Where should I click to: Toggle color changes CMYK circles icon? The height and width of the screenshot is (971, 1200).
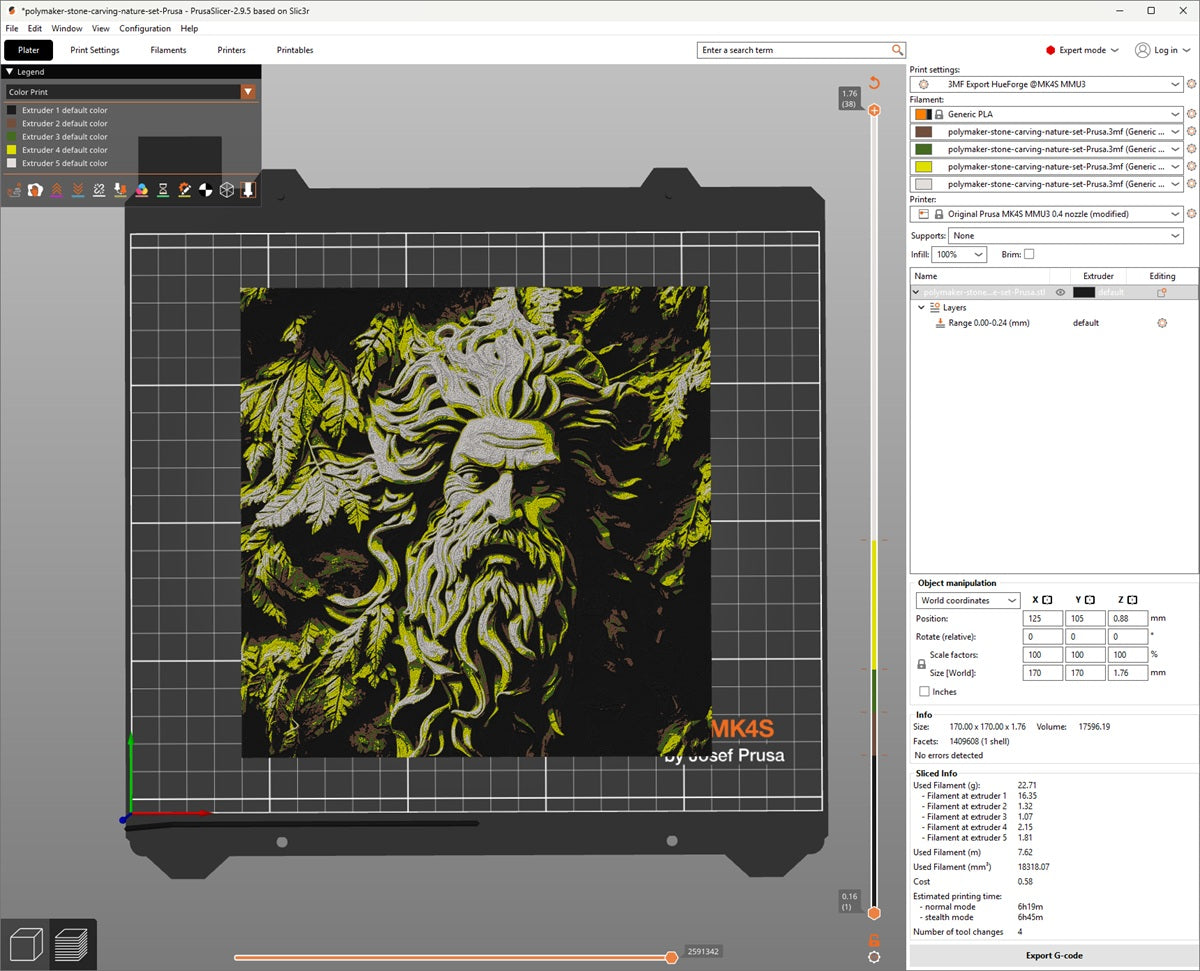pos(141,189)
